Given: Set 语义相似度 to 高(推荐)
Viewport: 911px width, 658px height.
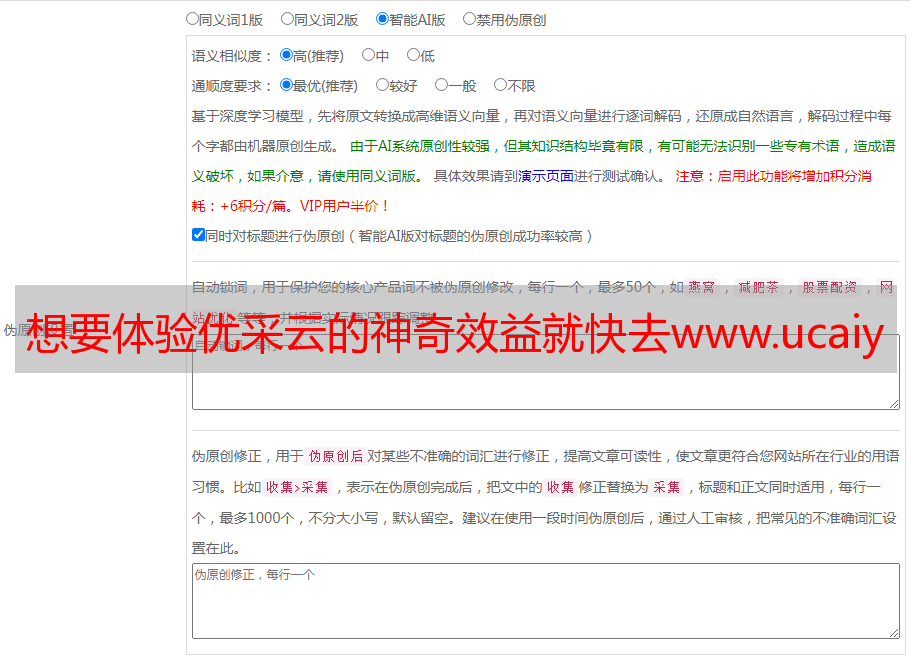Looking at the screenshot, I should tap(286, 55).
